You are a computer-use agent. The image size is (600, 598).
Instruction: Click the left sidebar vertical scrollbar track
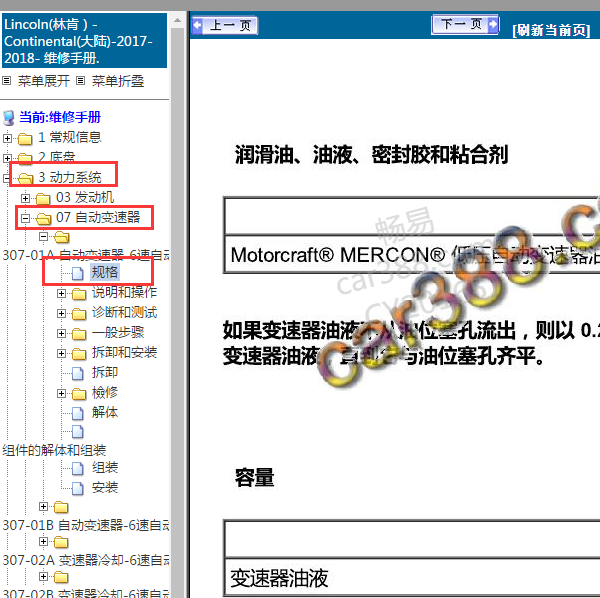[177, 312]
